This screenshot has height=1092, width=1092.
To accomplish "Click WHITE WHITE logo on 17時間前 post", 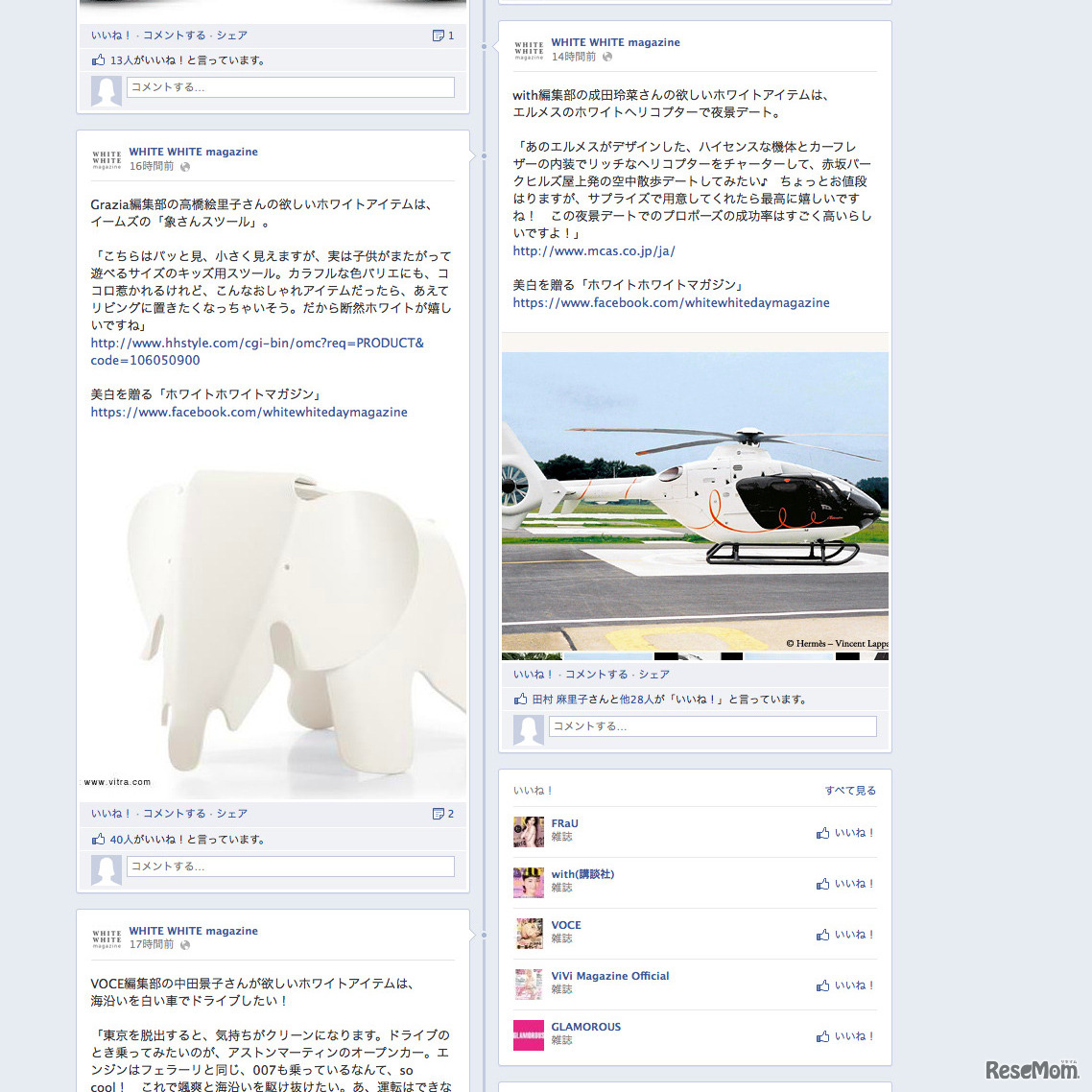I will tap(107, 938).
